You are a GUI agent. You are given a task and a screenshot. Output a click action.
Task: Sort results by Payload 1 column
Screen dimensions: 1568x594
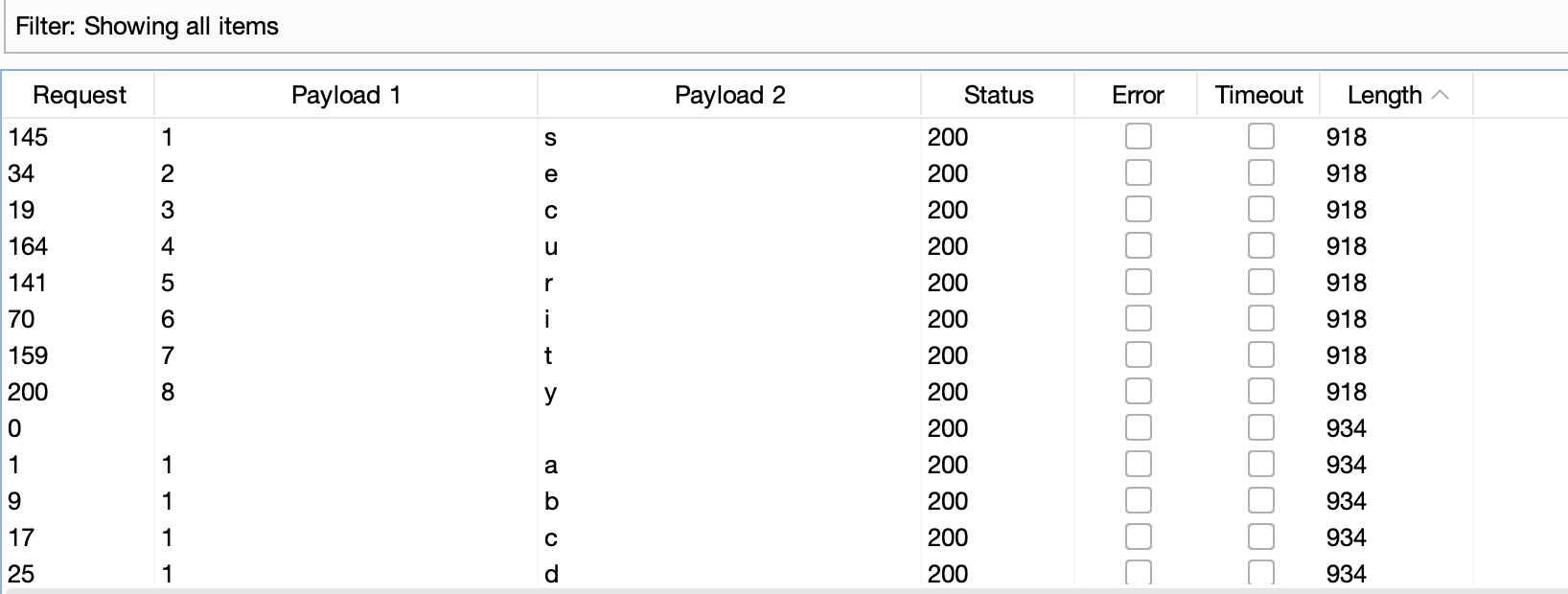tap(345, 95)
